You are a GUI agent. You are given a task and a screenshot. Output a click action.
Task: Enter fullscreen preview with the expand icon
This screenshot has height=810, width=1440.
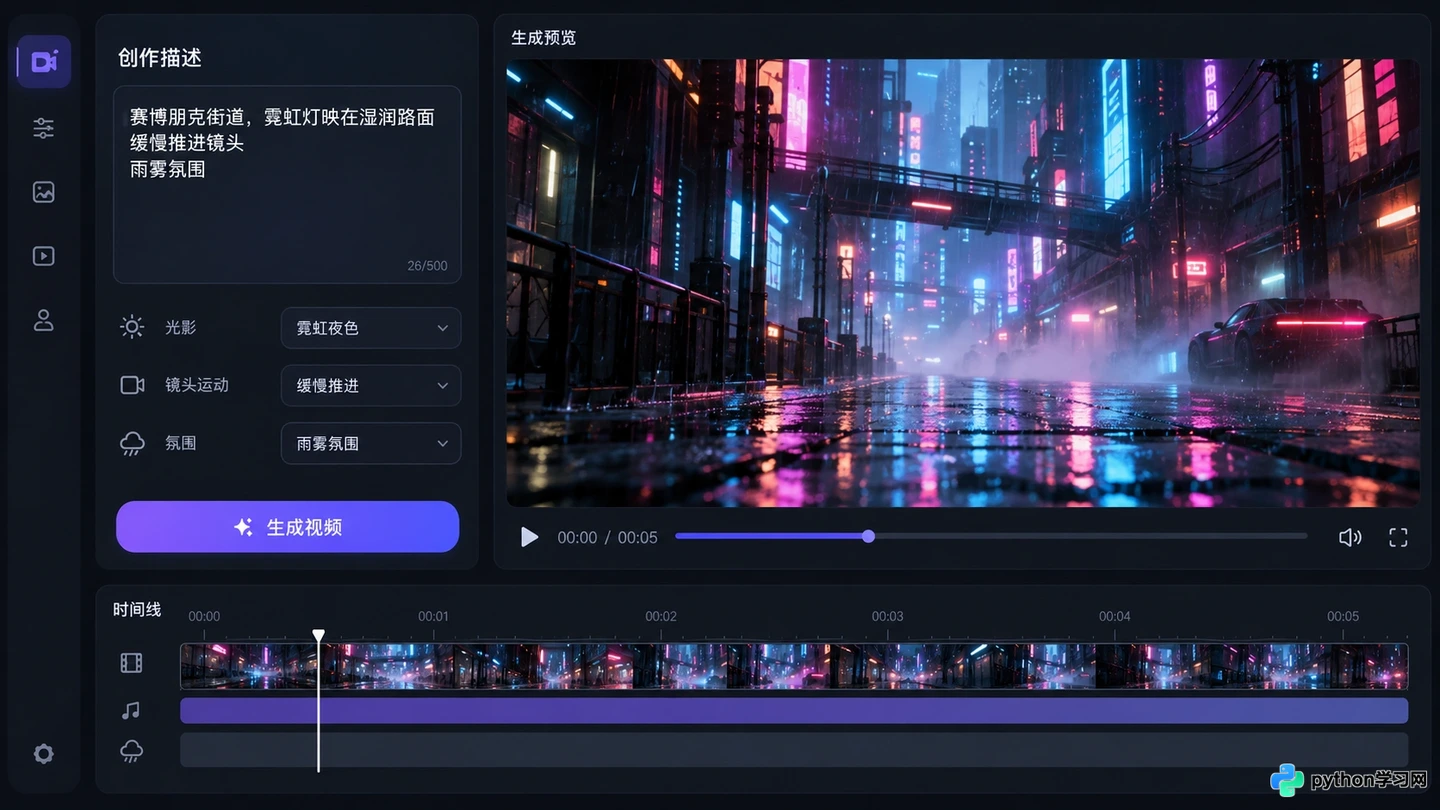coord(1398,538)
